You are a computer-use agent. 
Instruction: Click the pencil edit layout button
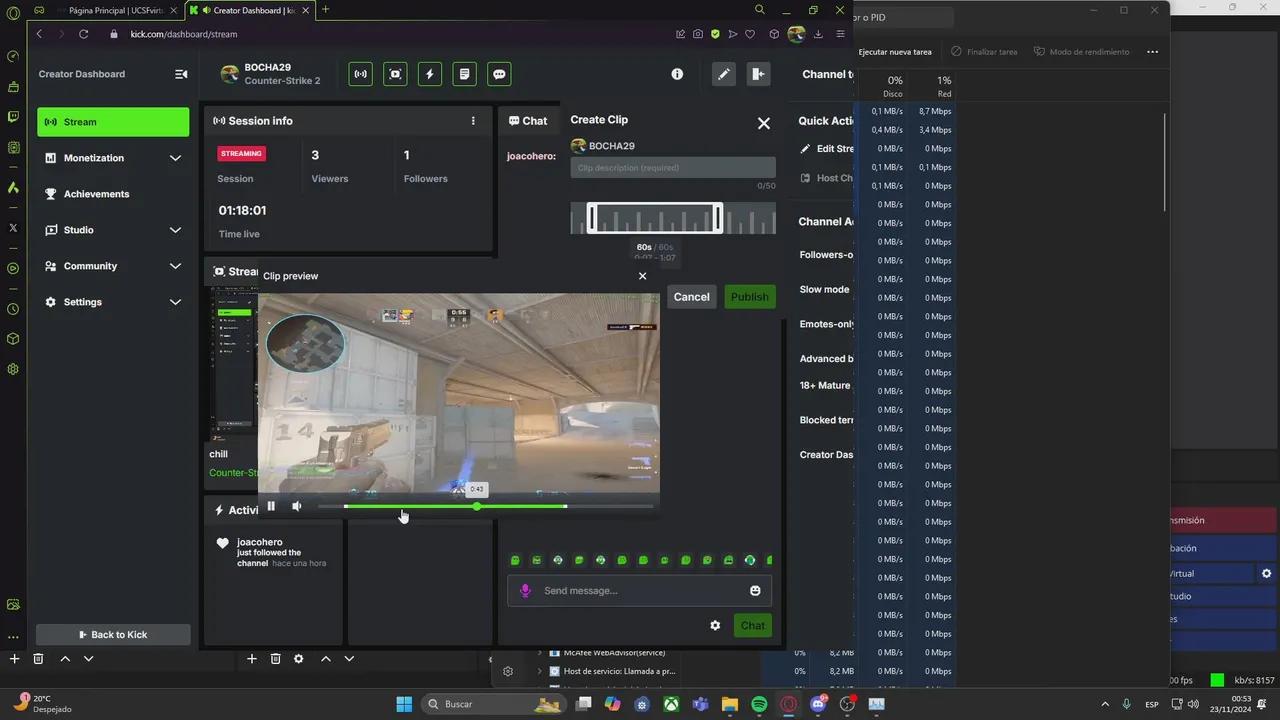coord(723,74)
